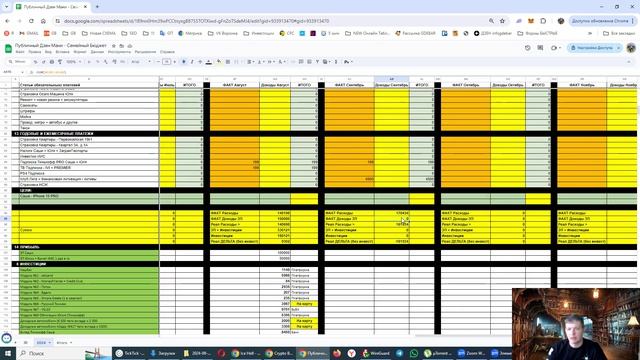Toggle strikethrough formatting
Image resolution: width=640 pixels, height=360 pixels.
click(x=200, y=62)
